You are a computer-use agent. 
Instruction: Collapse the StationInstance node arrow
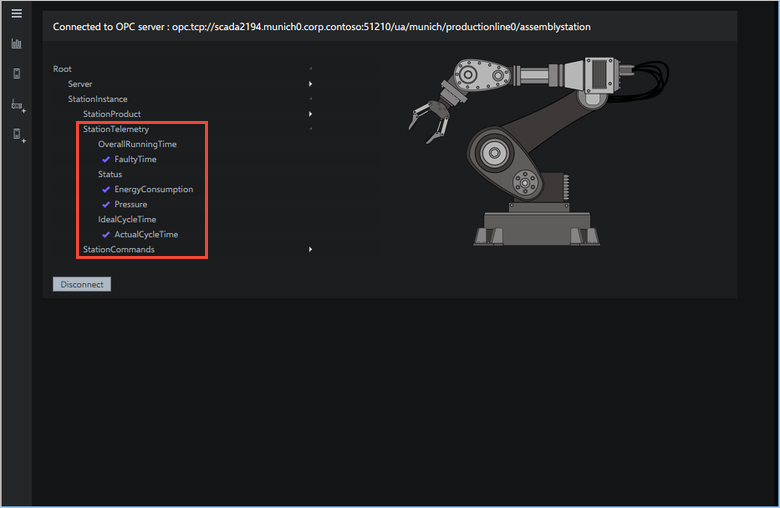[310, 99]
